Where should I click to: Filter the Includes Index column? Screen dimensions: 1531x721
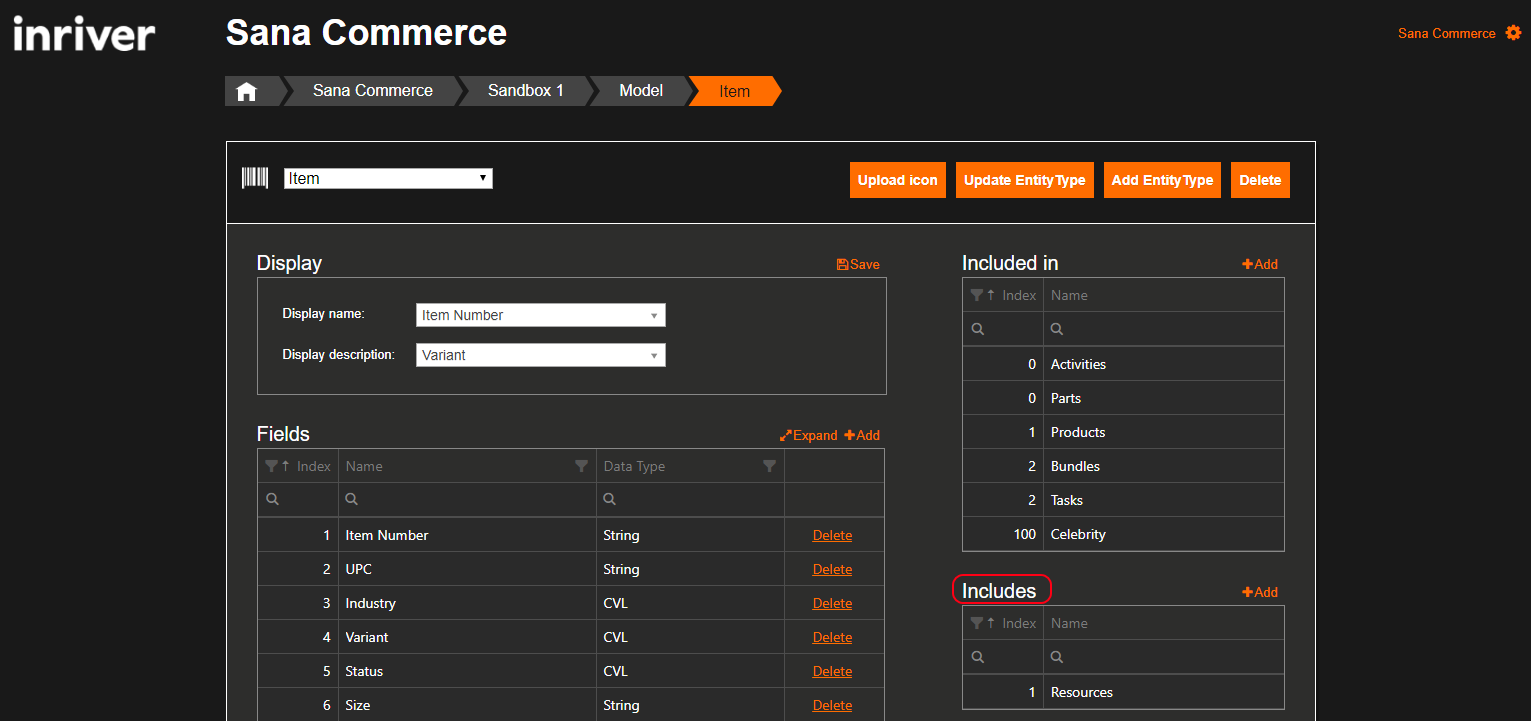tap(977, 623)
